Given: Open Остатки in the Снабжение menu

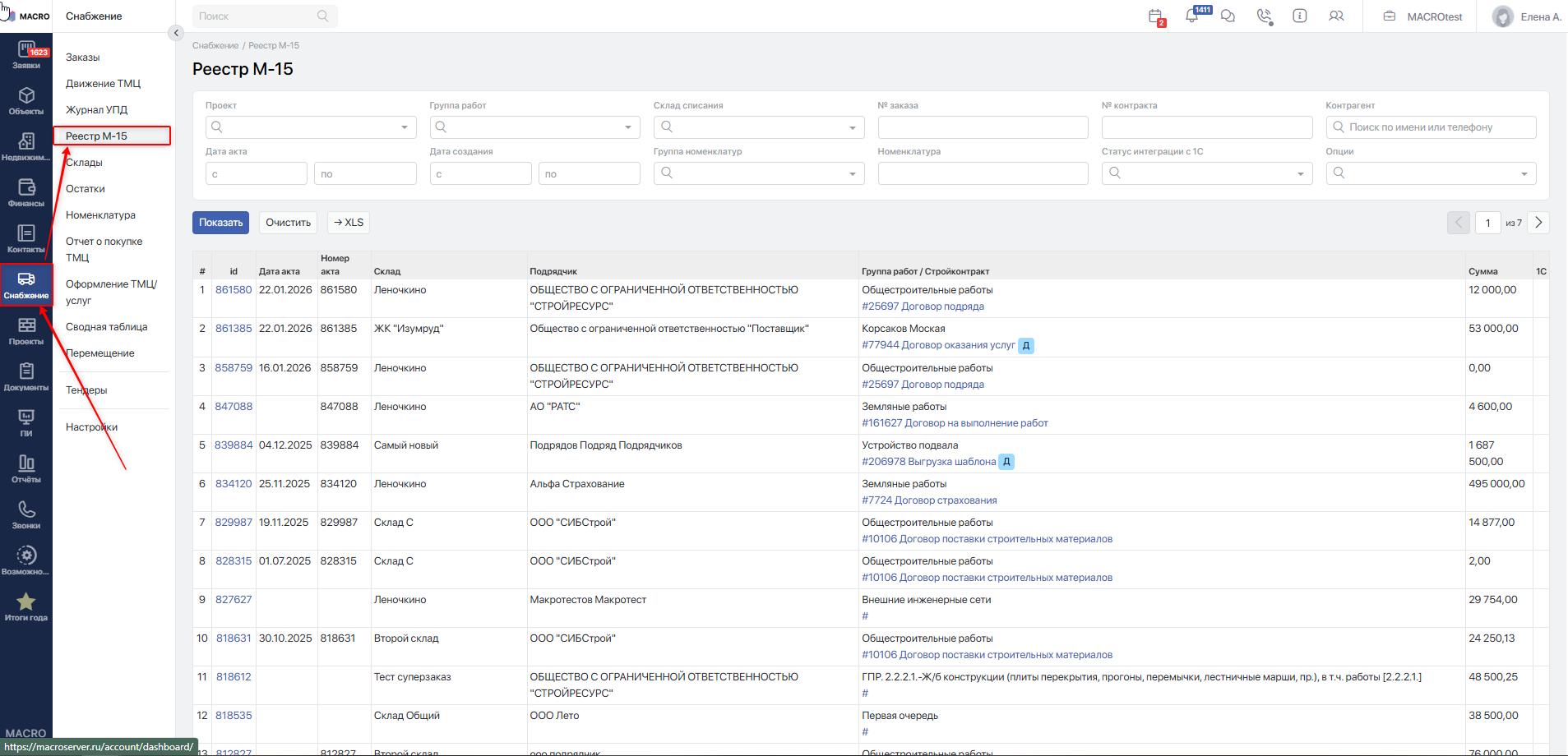Looking at the screenshot, I should [x=86, y=189].
